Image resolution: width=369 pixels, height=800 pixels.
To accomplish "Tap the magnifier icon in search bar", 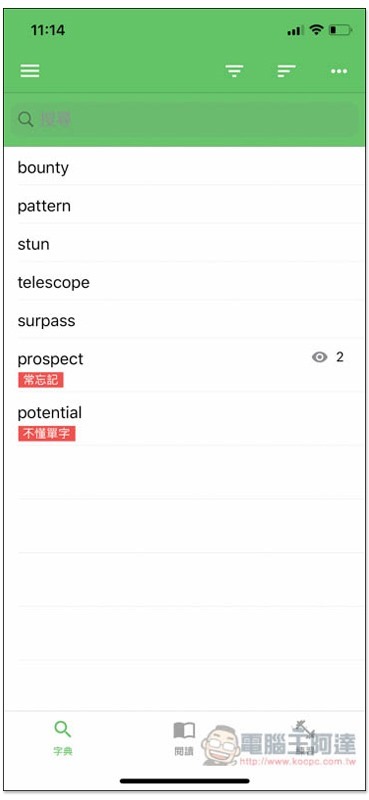I will (x=26, y=119).
